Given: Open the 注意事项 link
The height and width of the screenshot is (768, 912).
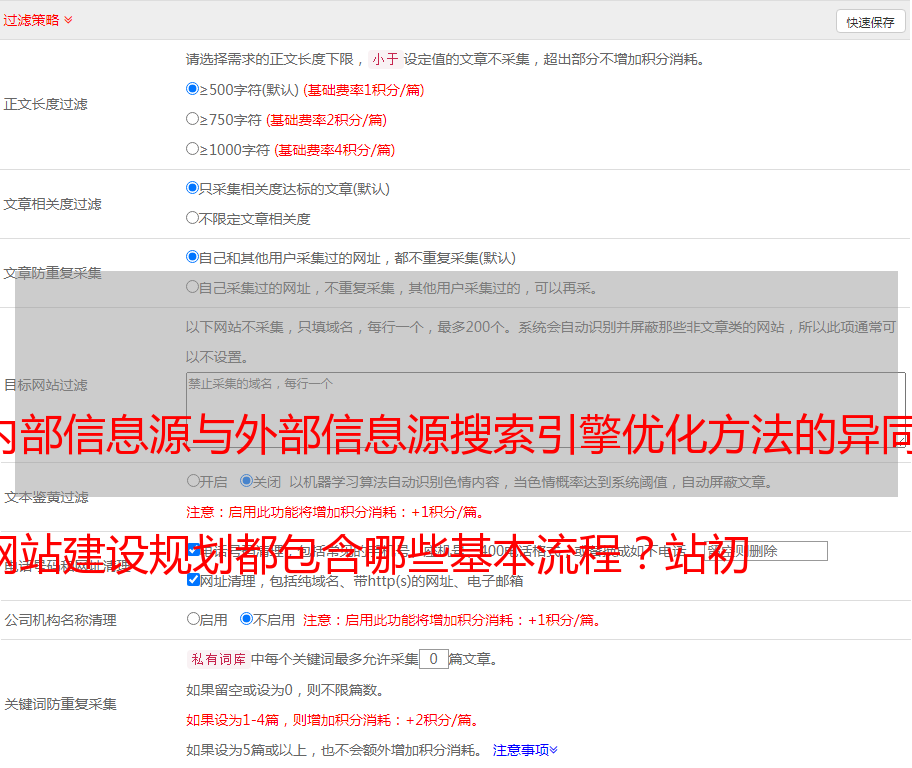Looking at the screenshot, I should [525, 750].
